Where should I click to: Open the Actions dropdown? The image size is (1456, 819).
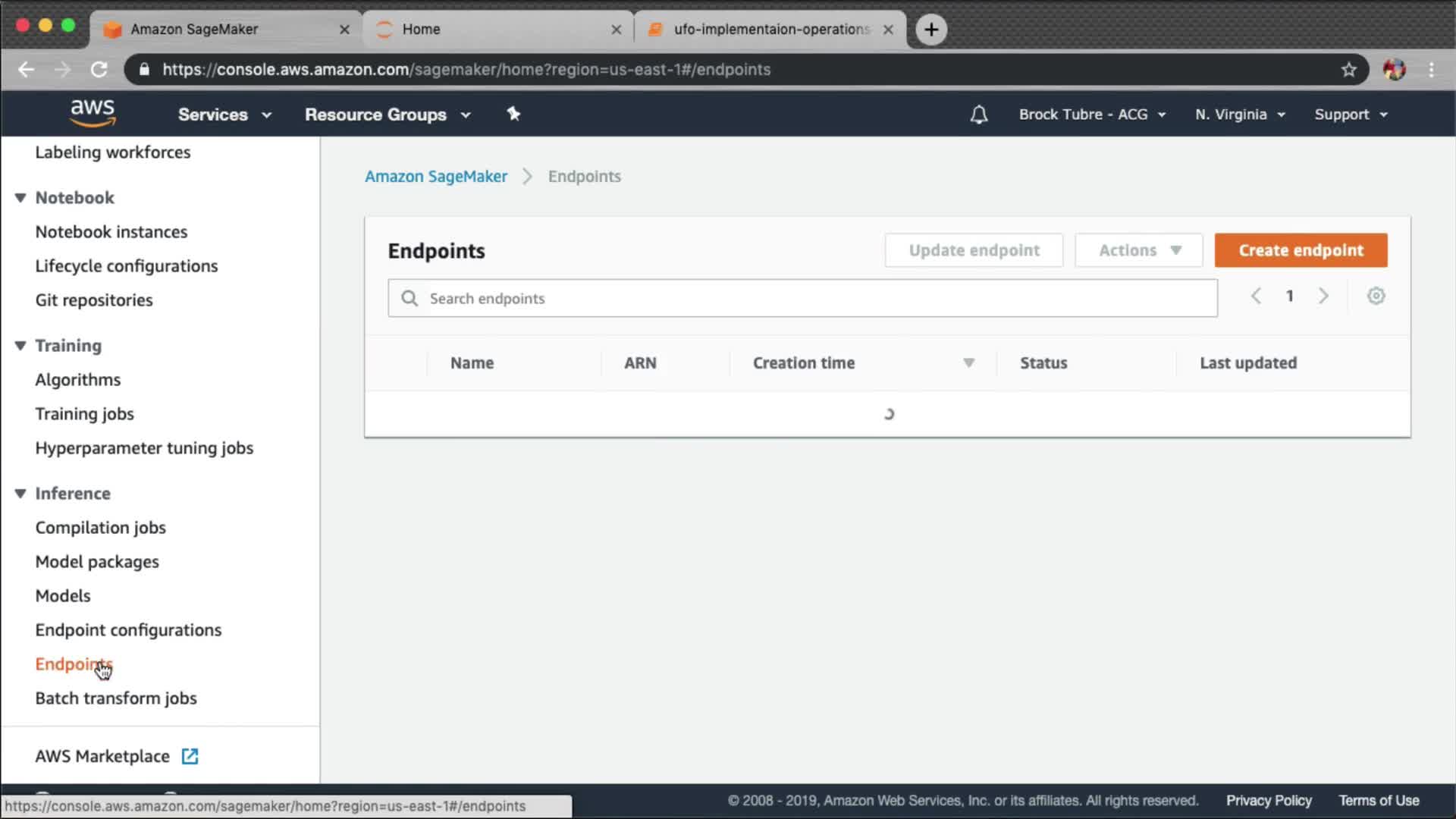(1139, 250)
